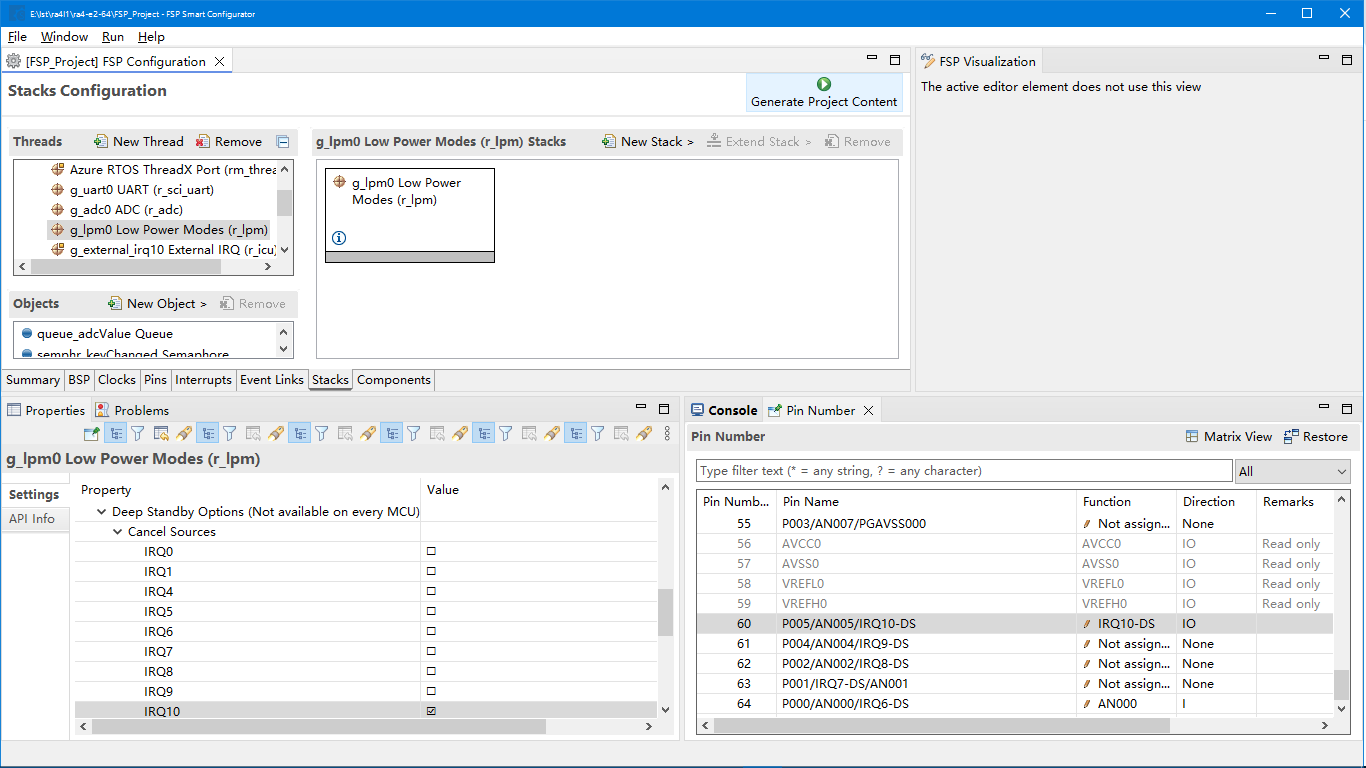The image size is (1366, 768).
Task: Select the g_adc0 ADC module in Threads
Action: coord(126,210)
